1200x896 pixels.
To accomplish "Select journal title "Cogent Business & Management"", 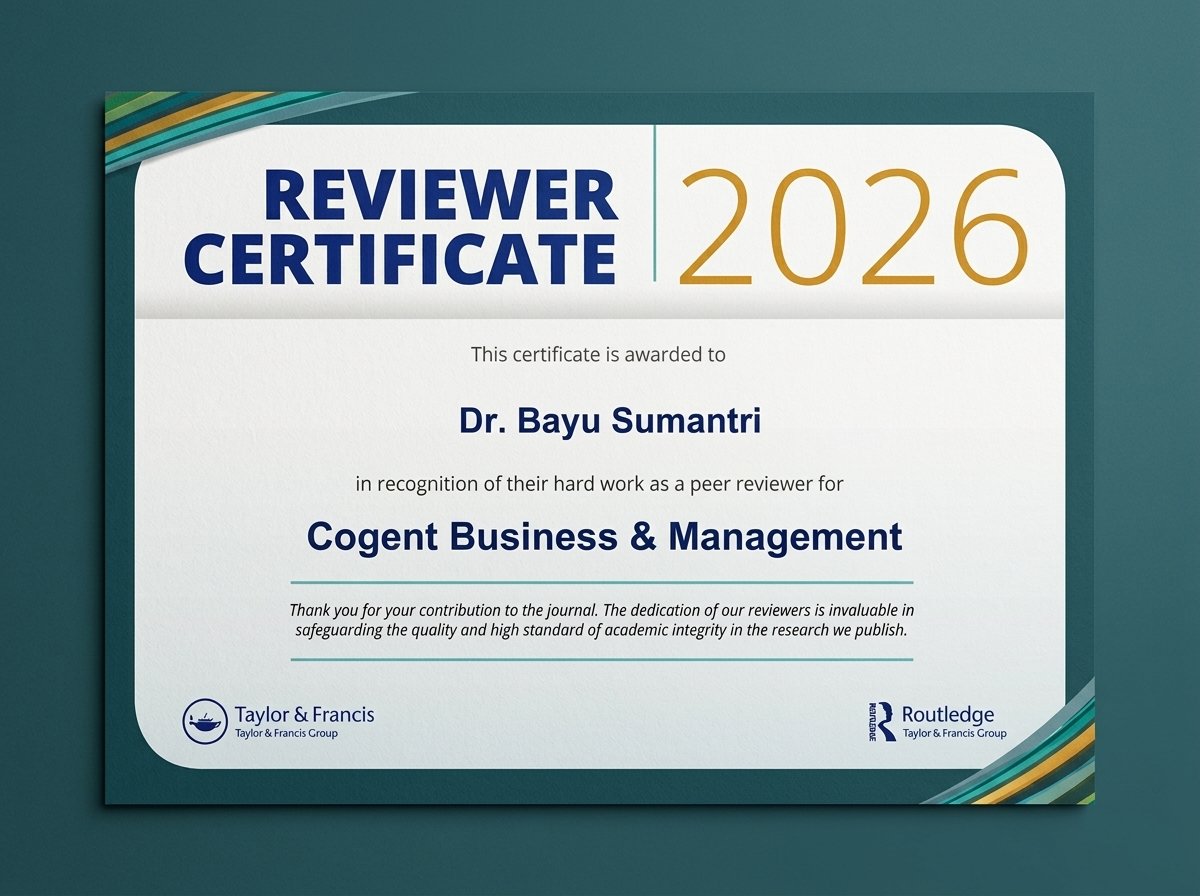I will 604,537.
